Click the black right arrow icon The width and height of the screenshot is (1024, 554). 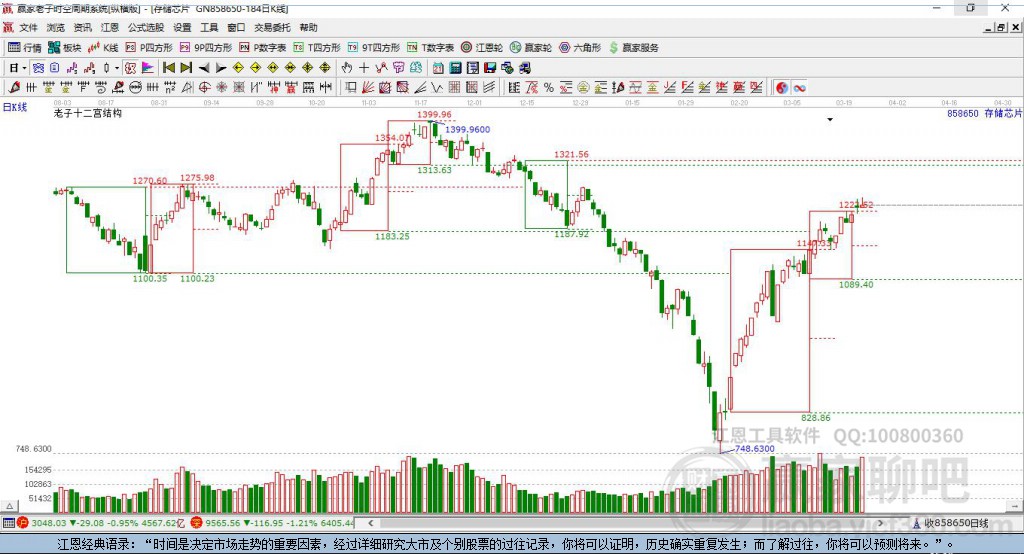pos(221,68)
